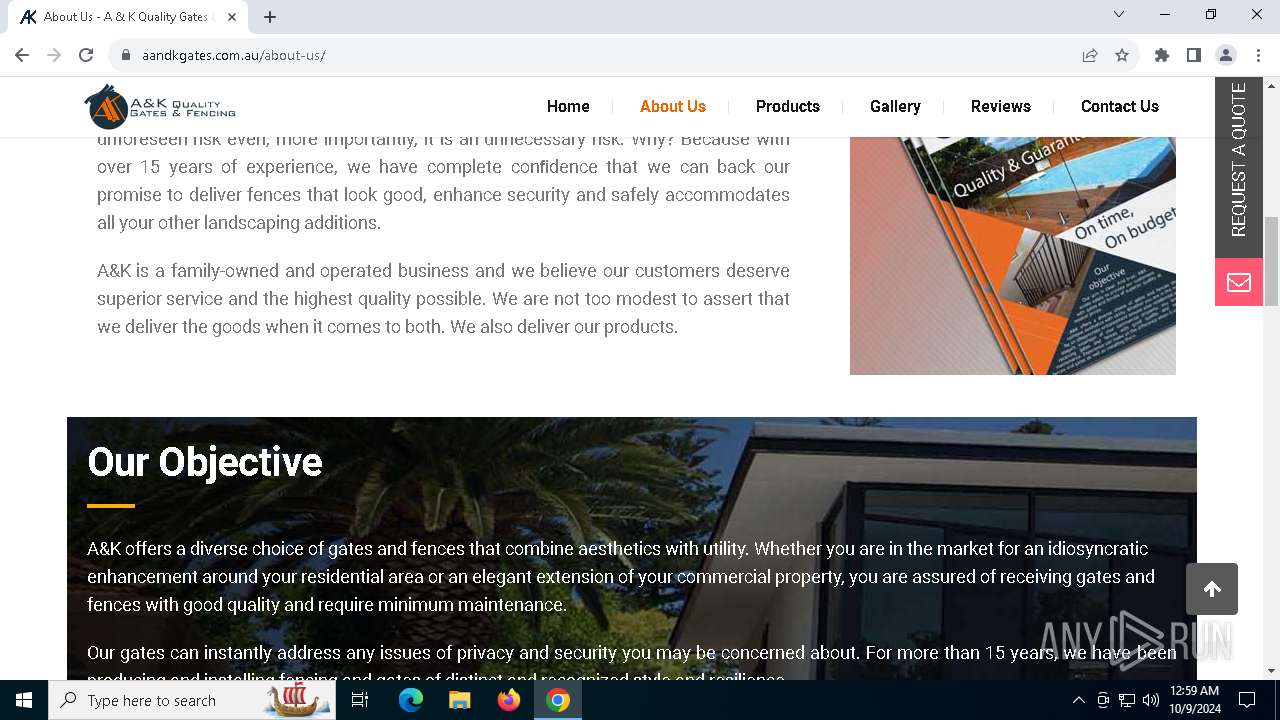Open the Chrome three-dot menu
Viewport: 1280px width, 720px height.
pos(1258,55)
